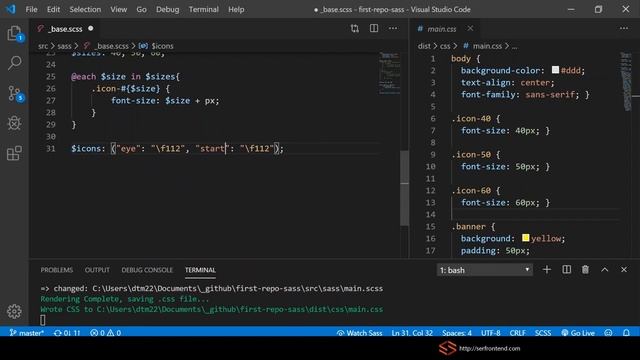Image resolution: width=640 pixels, height=360 pixels.
Task: Close the main.css tab
Action: point(471,28)
